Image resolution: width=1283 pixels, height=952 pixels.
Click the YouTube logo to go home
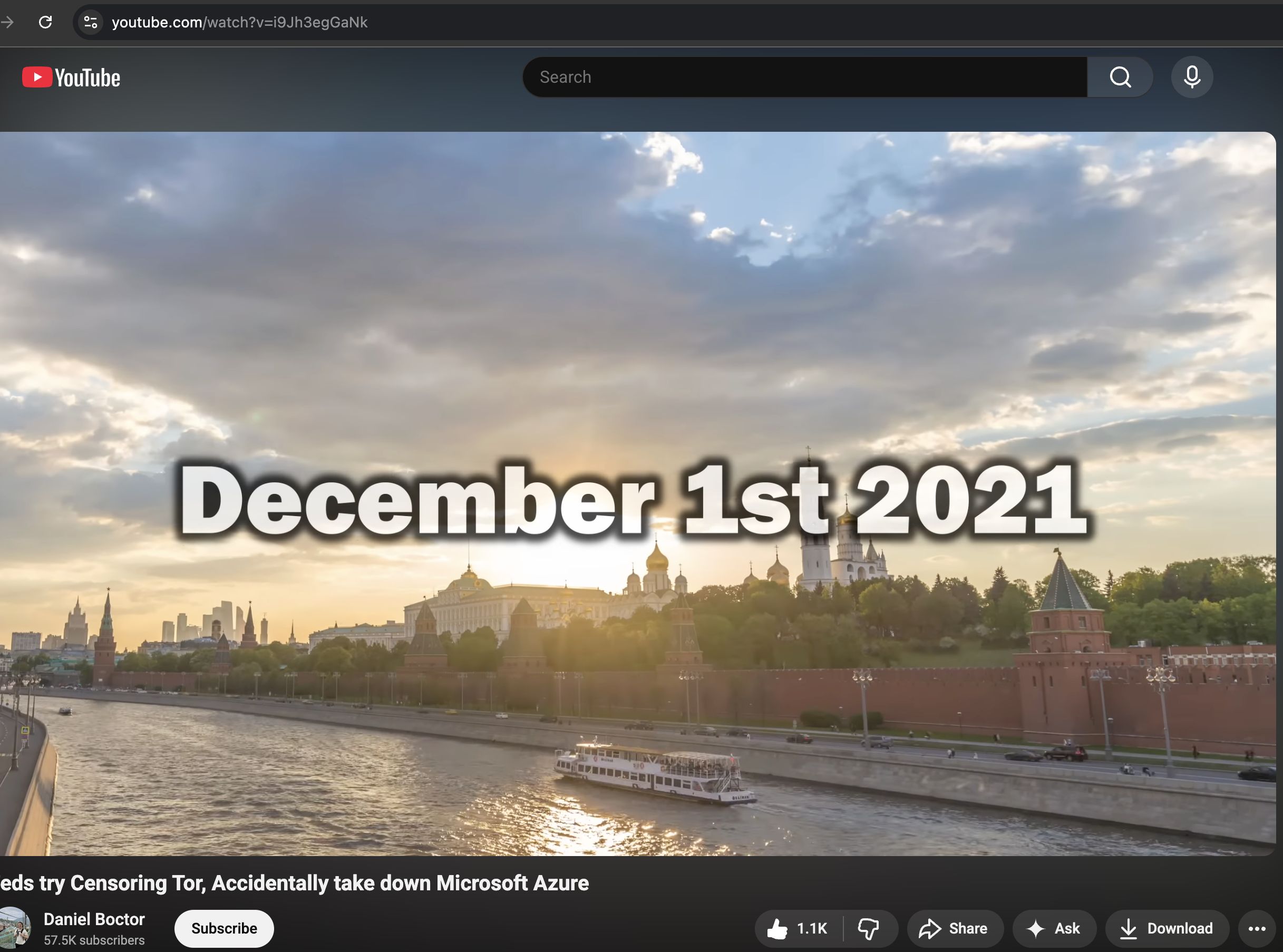pos(72,78)
